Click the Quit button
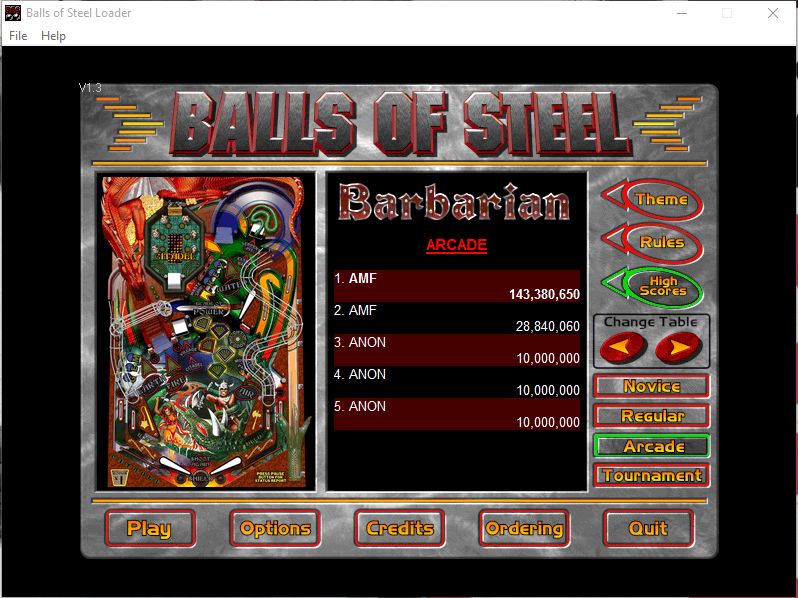The image size is (798, 598). point(648,529)
